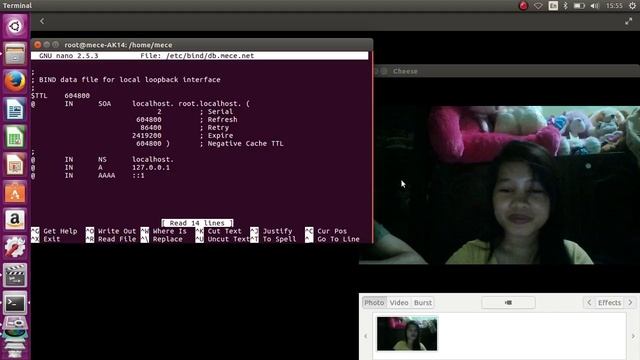Screen dimensions: 640x360
Task: Switch Cheese to Photo mode
Action: click(374, 302)
